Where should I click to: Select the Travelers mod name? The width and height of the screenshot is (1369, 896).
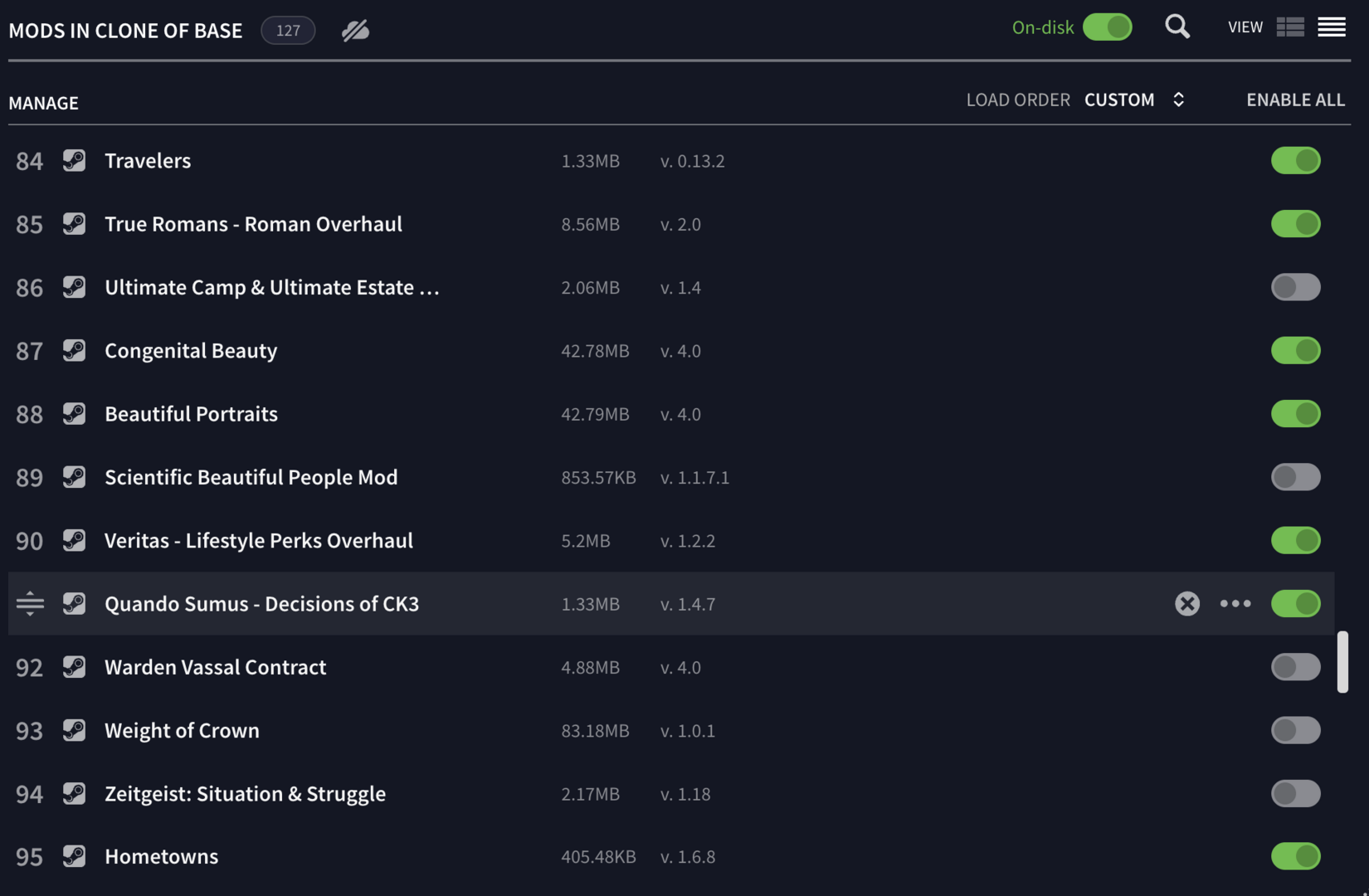click(x=148, y=160)
